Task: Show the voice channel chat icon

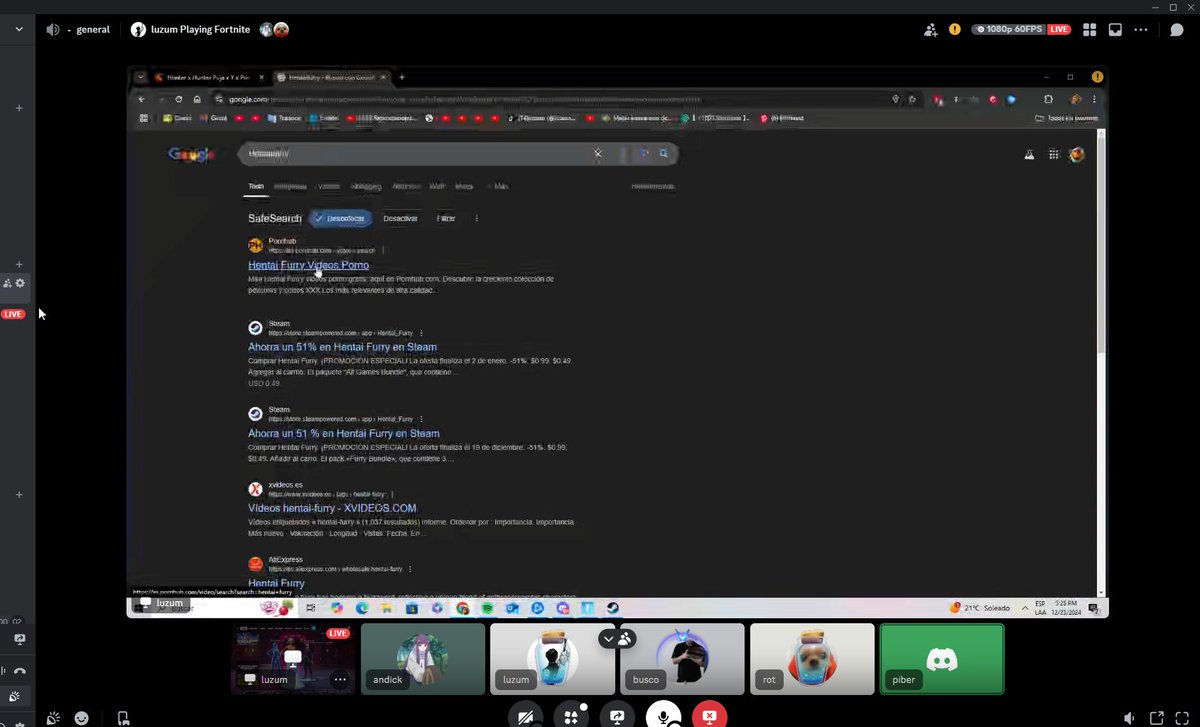Action: 1177,30
